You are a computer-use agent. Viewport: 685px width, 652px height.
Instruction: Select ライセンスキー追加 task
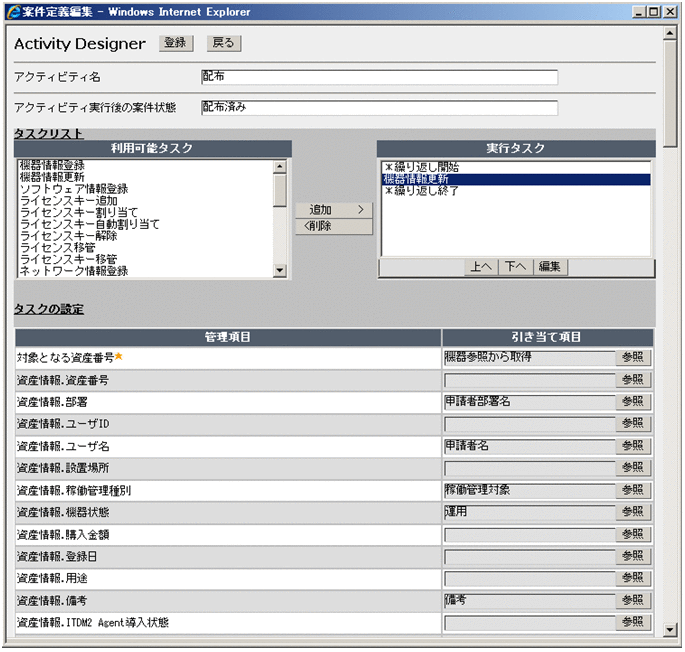(x=69, y=201)
